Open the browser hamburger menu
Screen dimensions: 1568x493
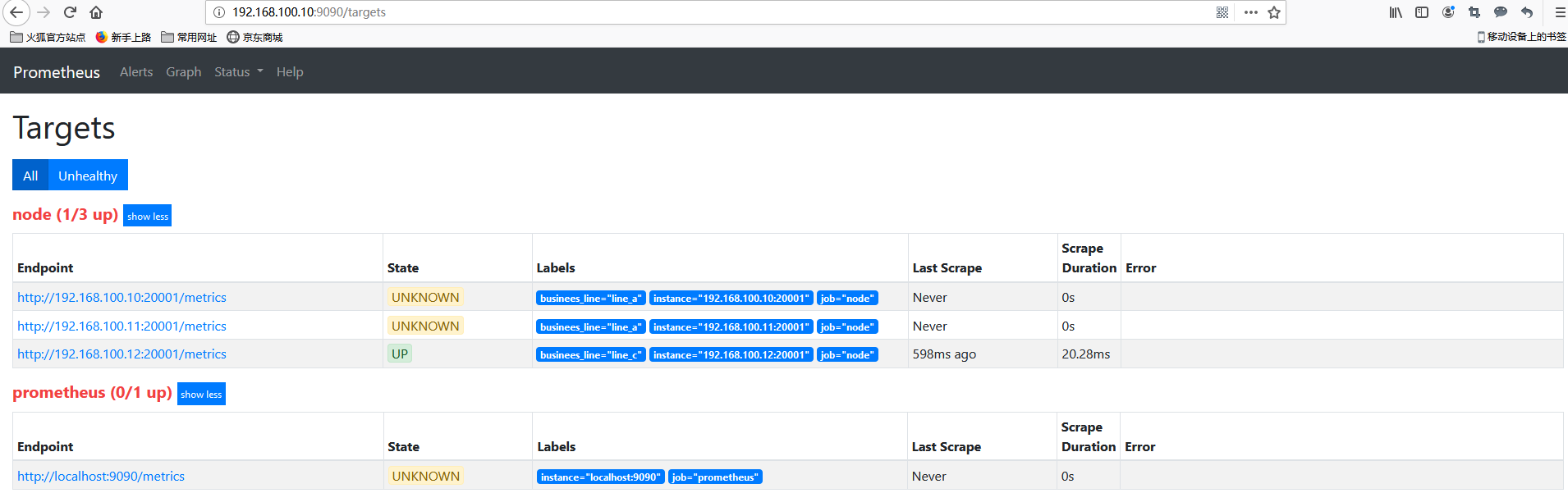click(x=1560, y=12)
